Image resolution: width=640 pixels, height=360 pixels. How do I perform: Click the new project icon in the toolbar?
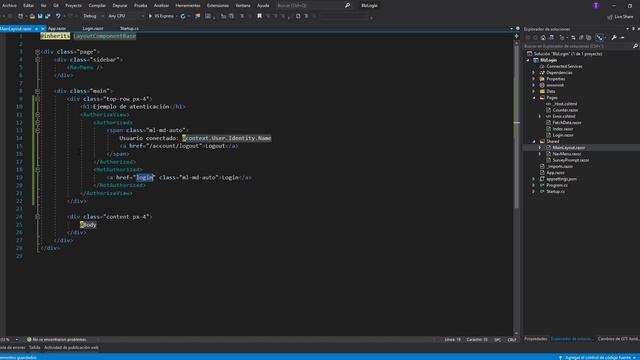[x=20, y=16]
